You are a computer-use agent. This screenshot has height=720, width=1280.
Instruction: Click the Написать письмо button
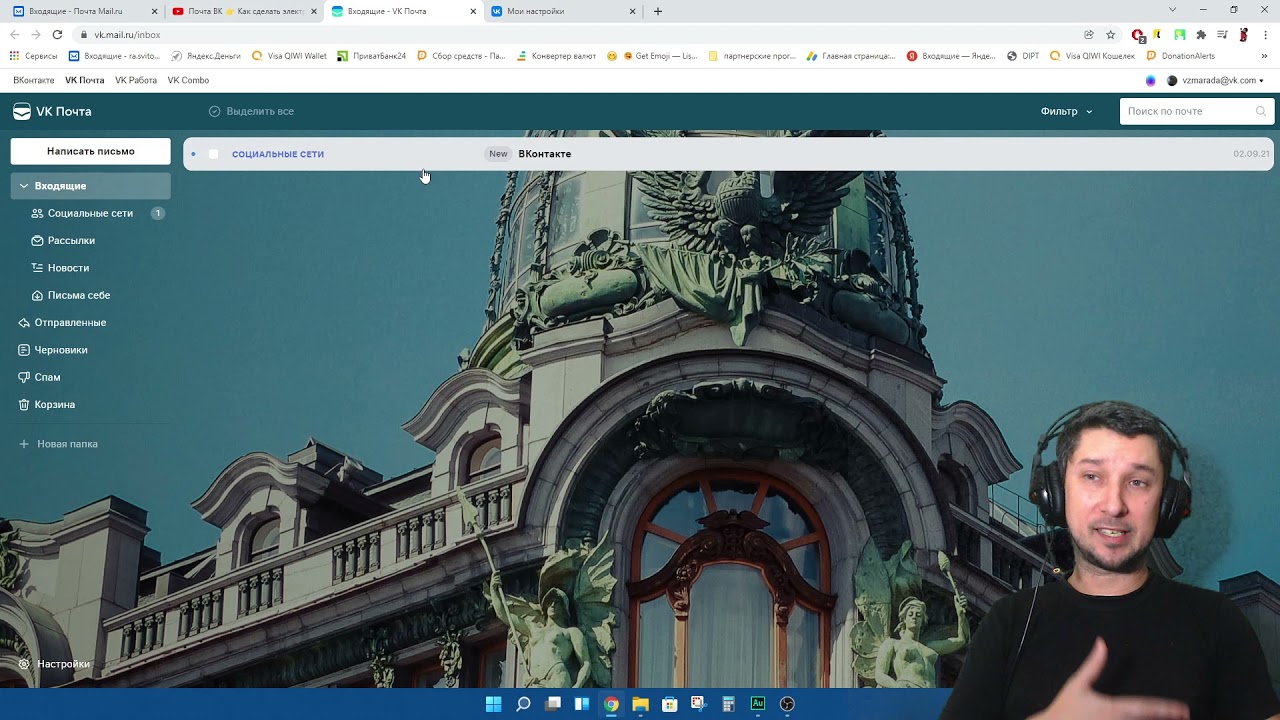point(91,152)
